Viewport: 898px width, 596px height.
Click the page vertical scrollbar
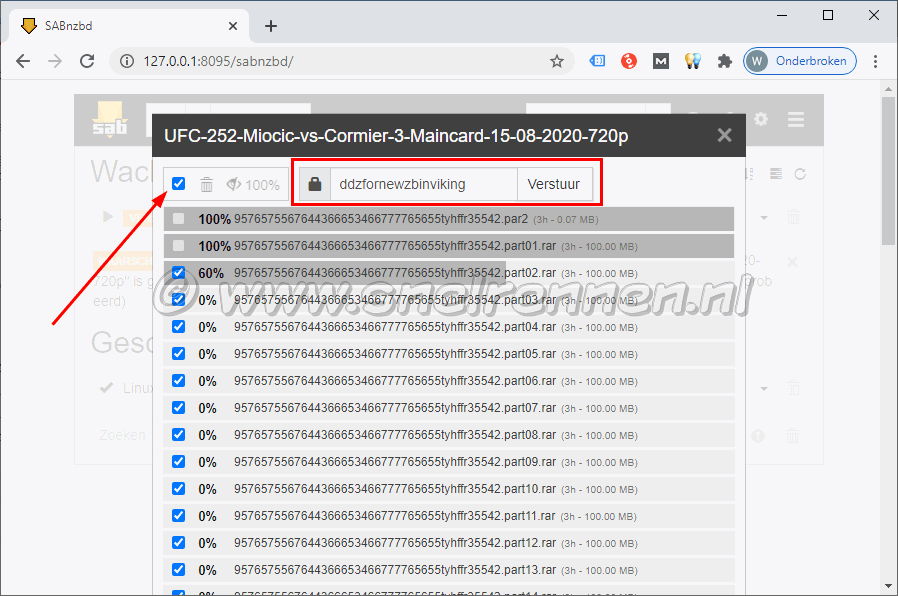coord(888,172)
